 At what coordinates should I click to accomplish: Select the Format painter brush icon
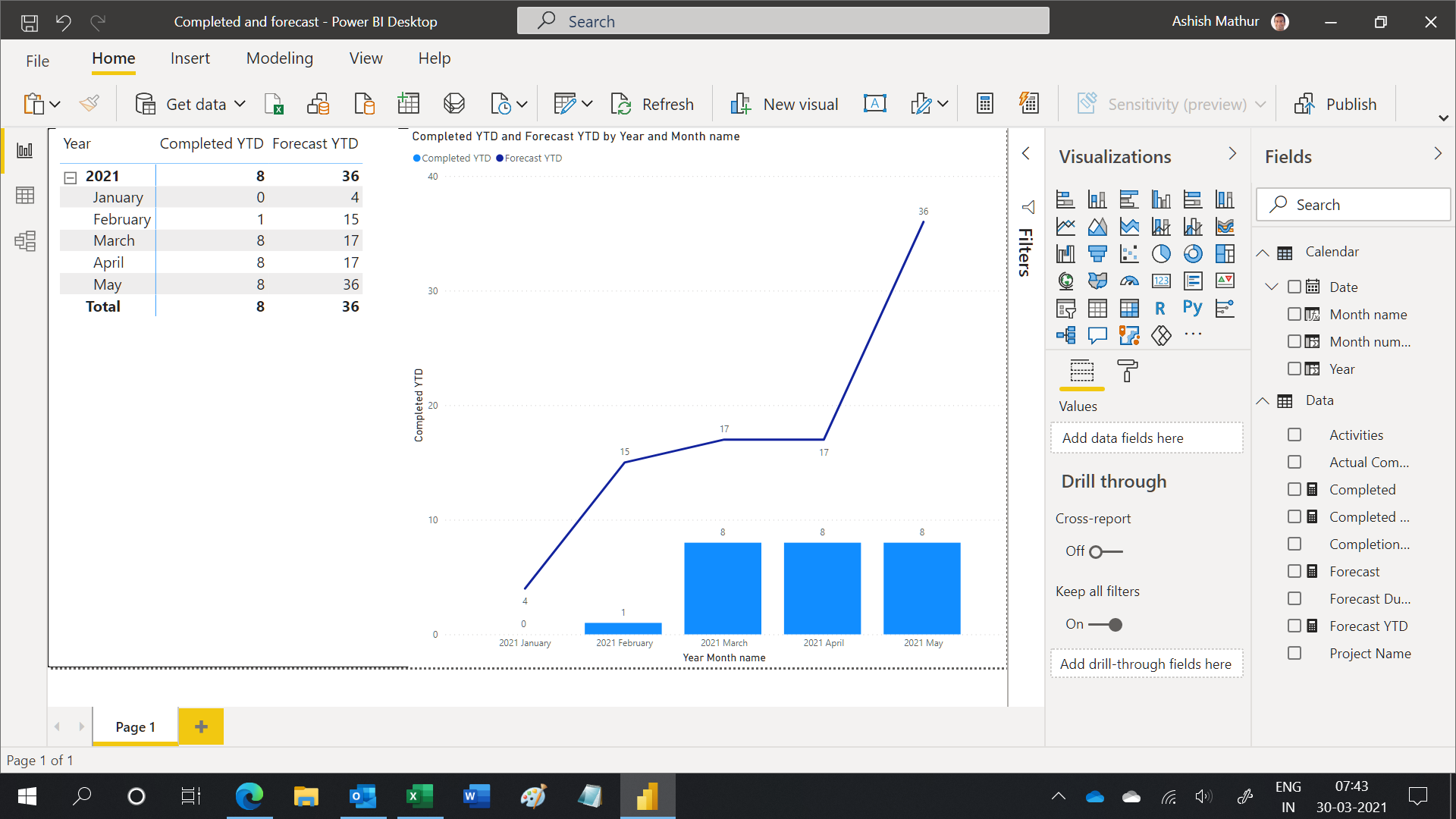89,103
